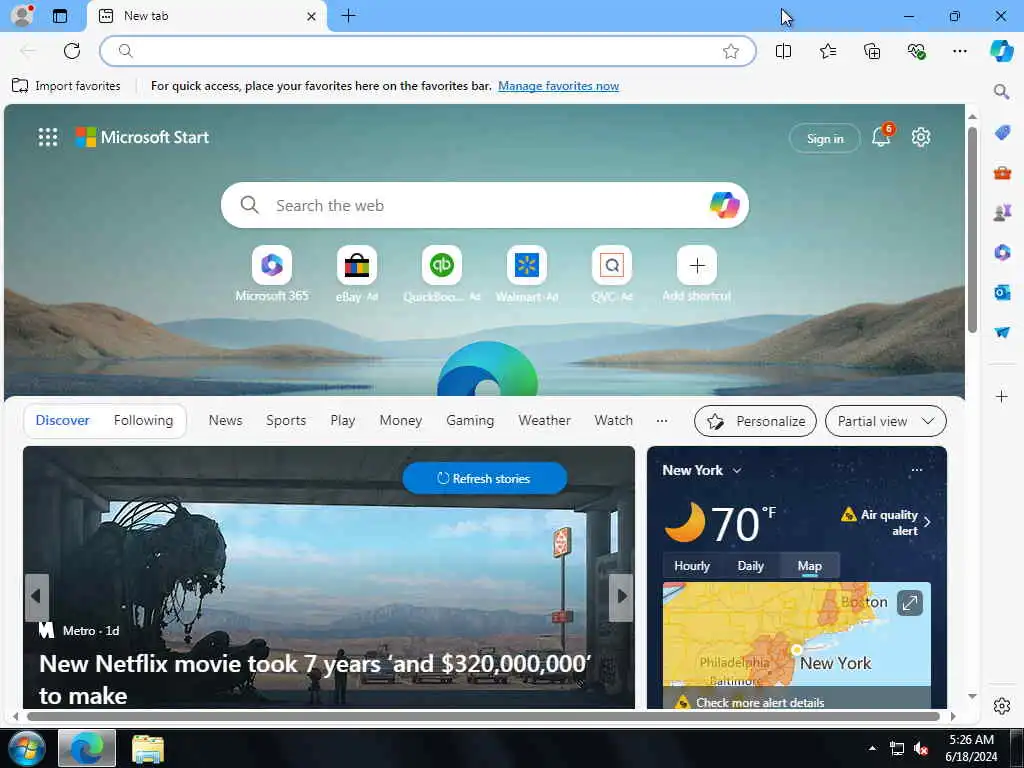Open tab actions menu icon
This screenshot has height=768, width=1024.
(59, 16)
